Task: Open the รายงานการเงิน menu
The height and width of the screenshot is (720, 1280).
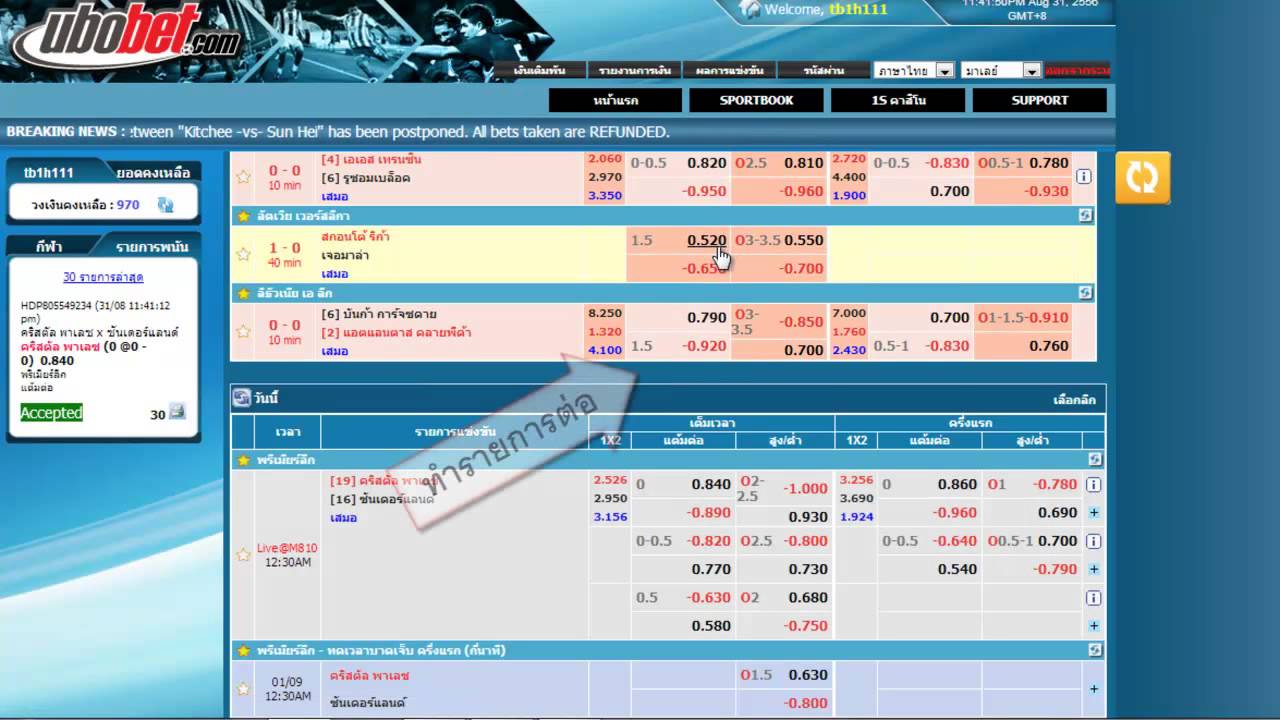Action: [635, 71]
